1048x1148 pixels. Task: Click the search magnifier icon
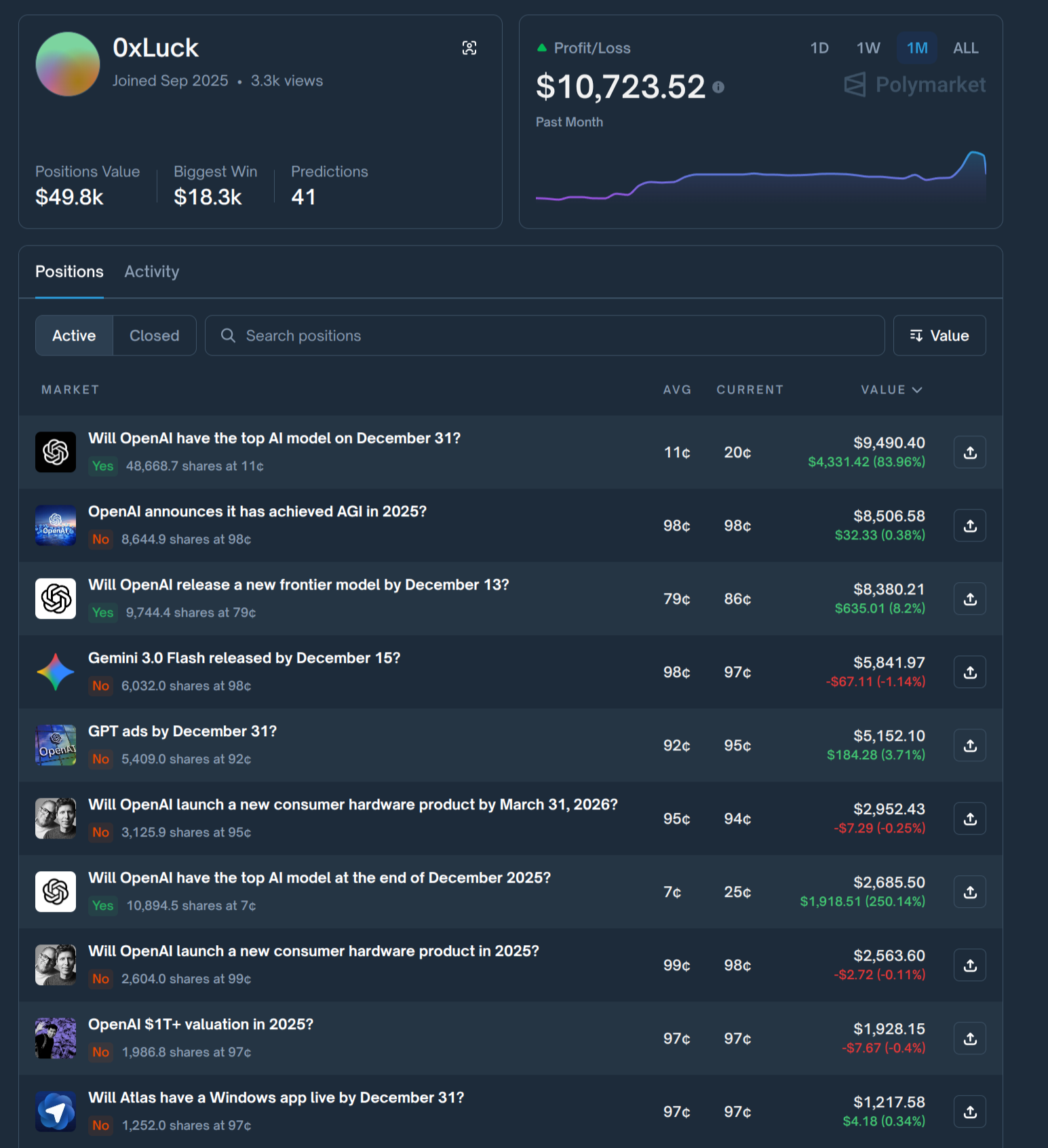[229, 336]
